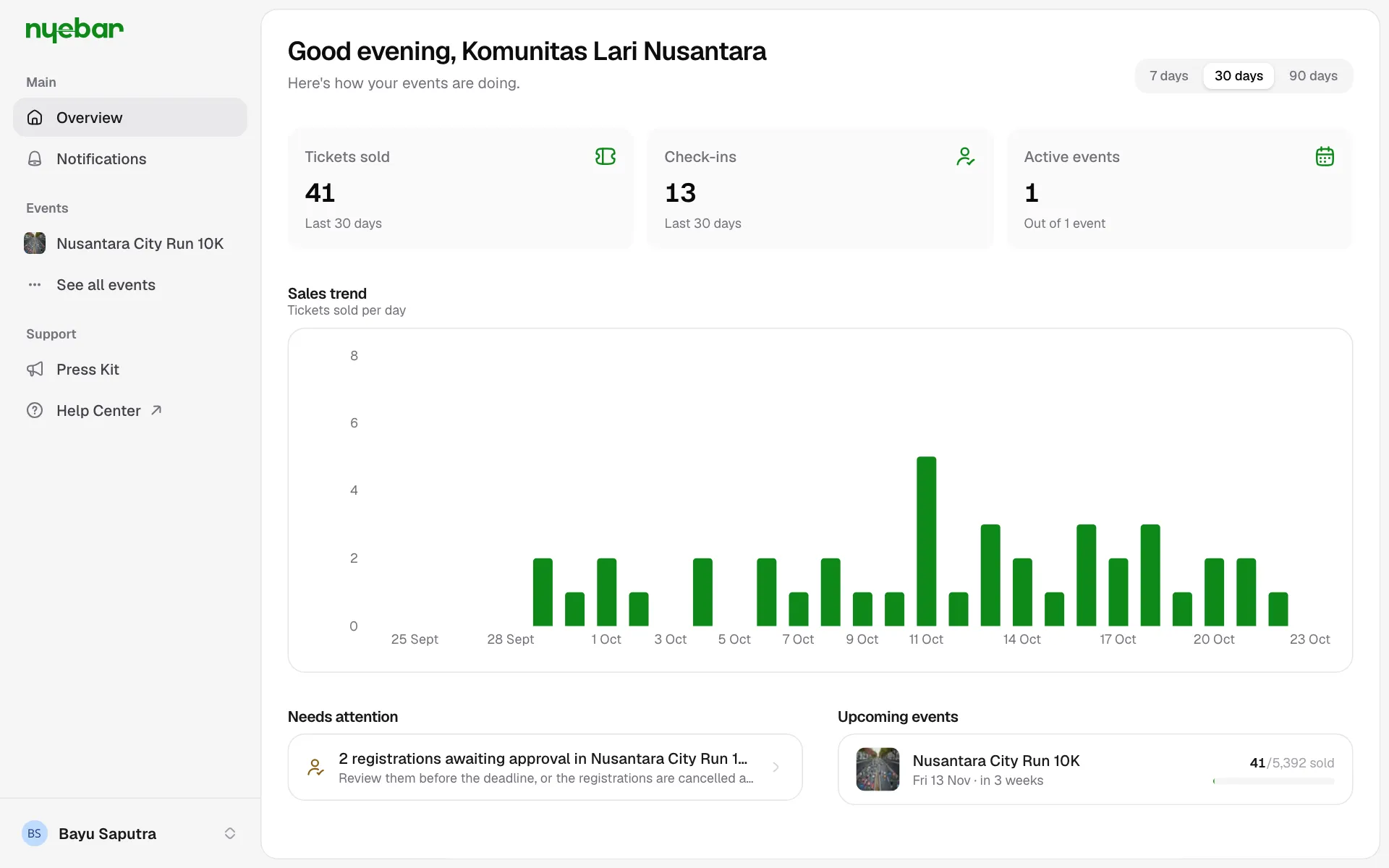
Task: Open Notifications from the sidebar
Action: point(130,158)
